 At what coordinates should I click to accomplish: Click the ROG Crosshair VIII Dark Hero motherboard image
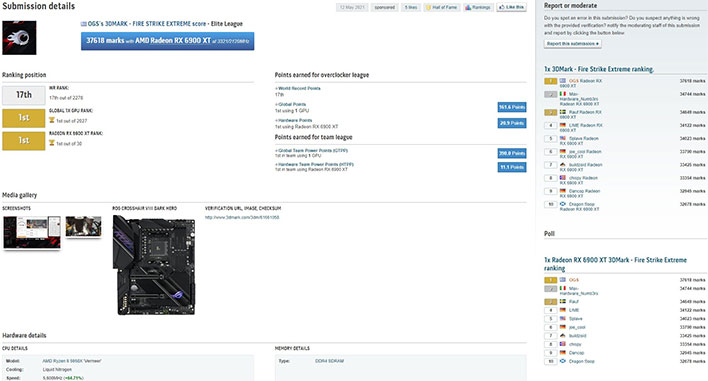click(x=154, y=265)
